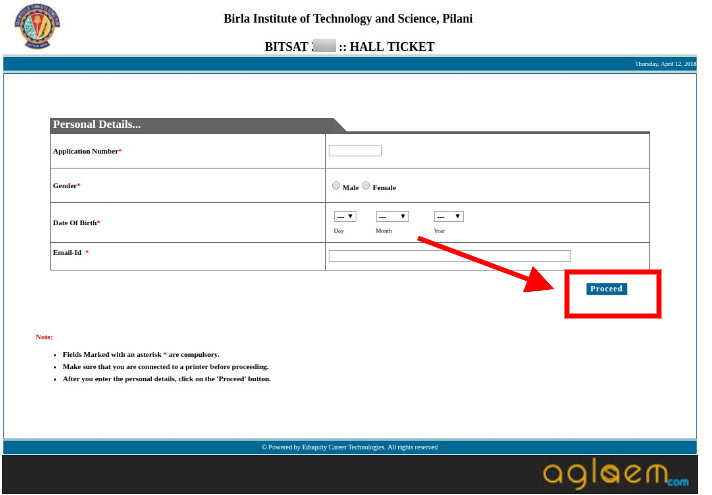Screen dimensions: 712x495
Task: Select the Female gender radio button
Action: point(366,185)
